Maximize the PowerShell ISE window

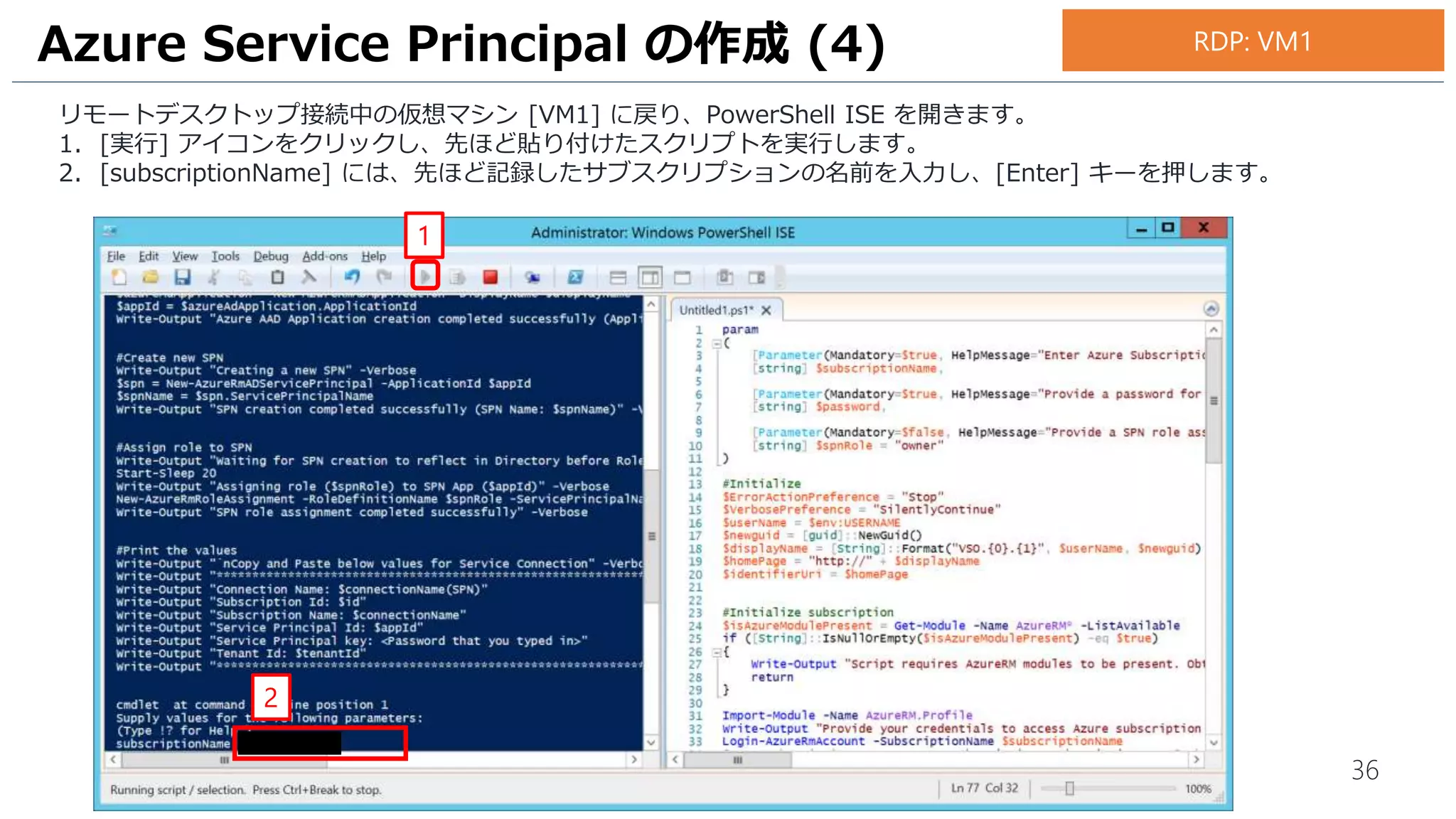click(x=1167, y=228)
